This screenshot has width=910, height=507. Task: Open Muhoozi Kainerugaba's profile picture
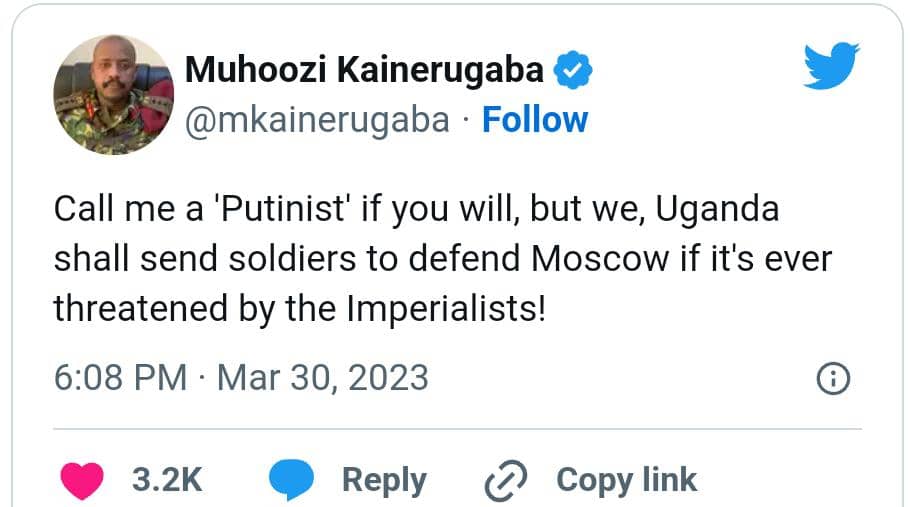click(113, 95)
